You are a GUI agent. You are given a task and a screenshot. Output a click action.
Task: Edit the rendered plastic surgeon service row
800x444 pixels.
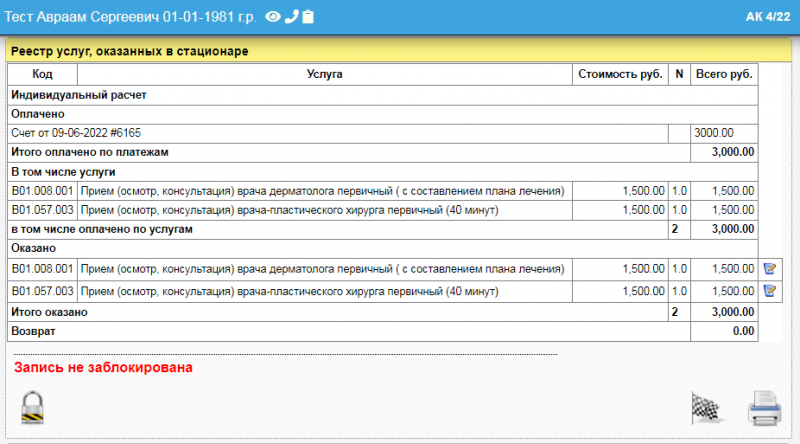(x=769, y=291)
